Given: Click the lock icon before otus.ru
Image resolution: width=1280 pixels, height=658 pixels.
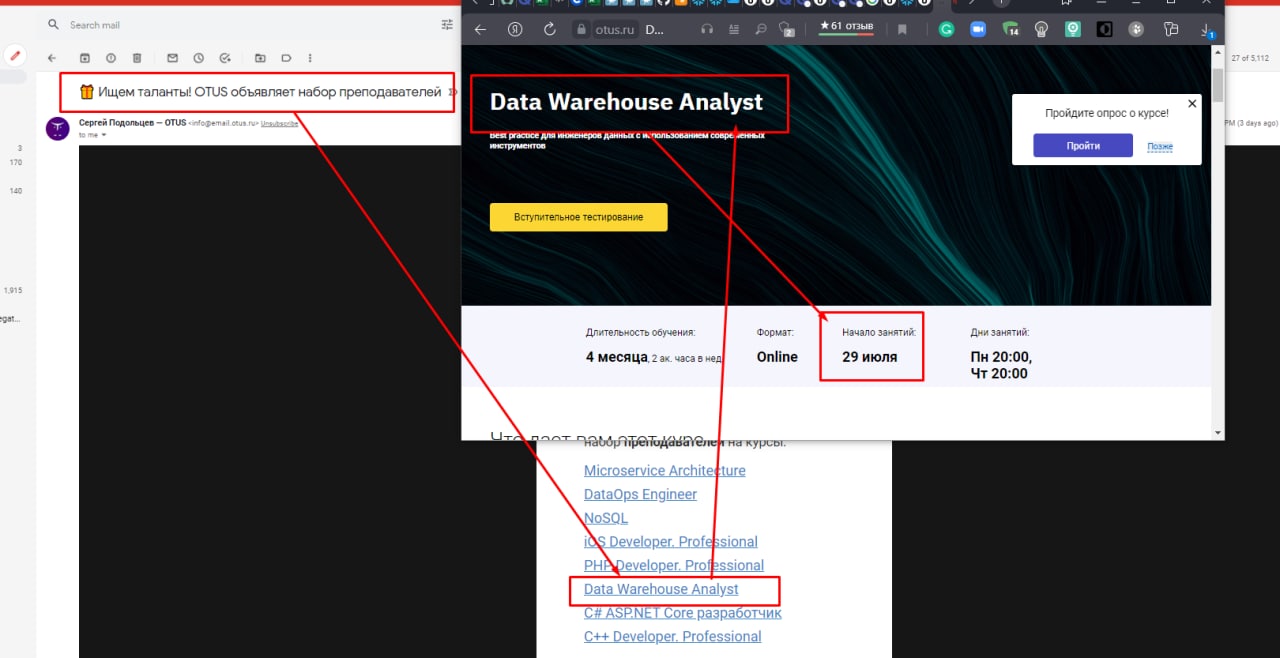Looking at the screenshot, I should coord(581,30).
